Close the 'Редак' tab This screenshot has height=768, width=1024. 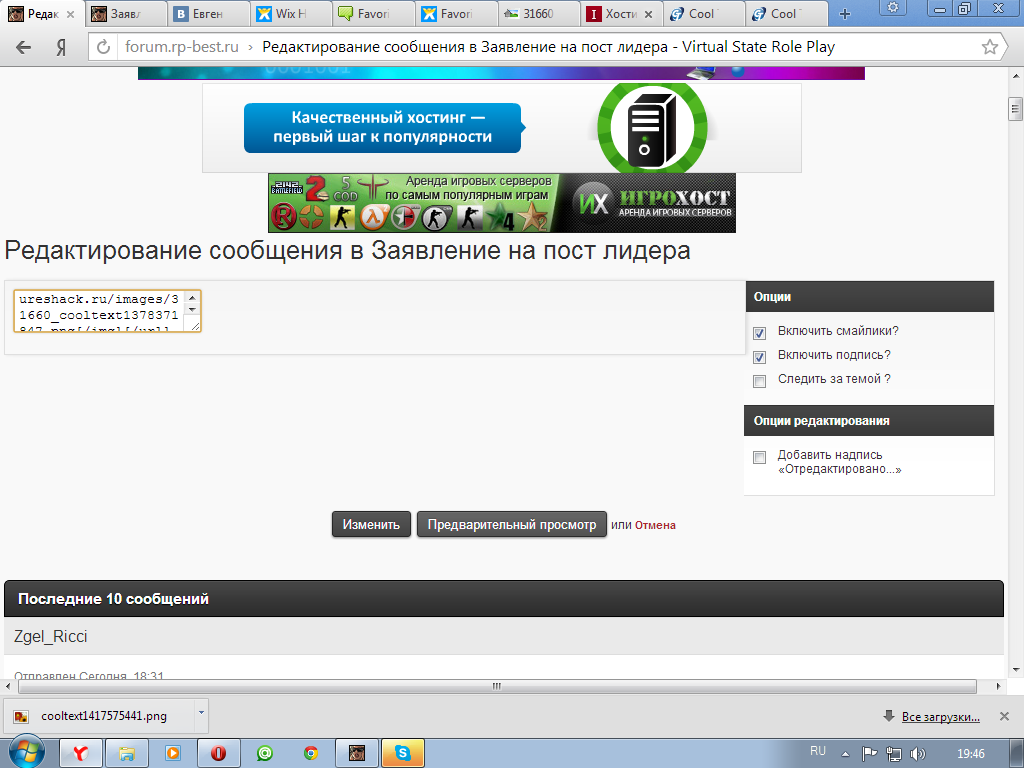pos(71,14)
